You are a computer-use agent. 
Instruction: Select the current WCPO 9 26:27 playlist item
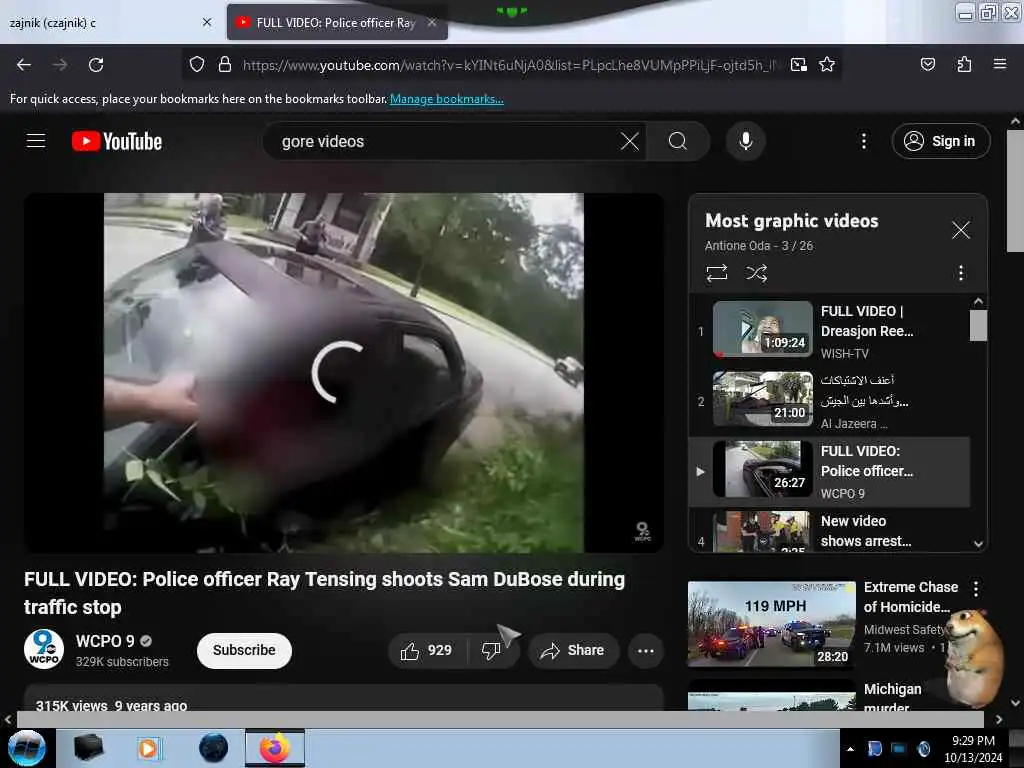(829, 472)
